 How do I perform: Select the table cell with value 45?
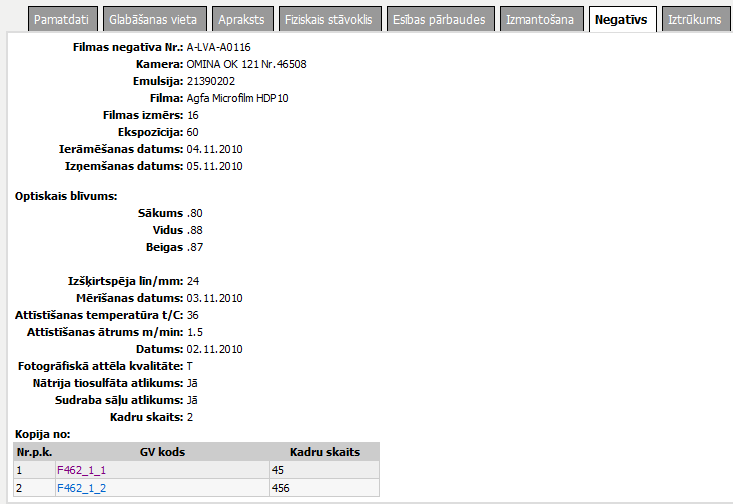coord(279,469)
